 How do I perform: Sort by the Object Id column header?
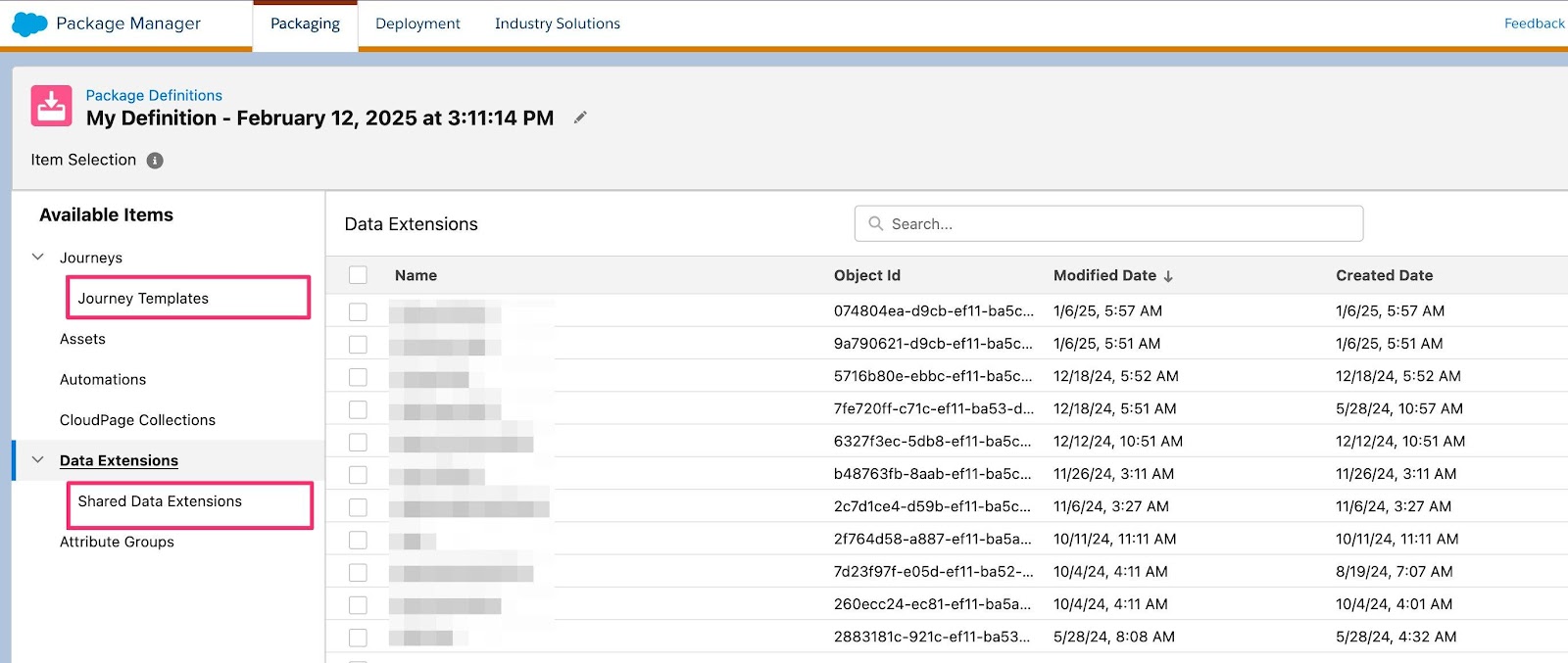tap(867, 275)
